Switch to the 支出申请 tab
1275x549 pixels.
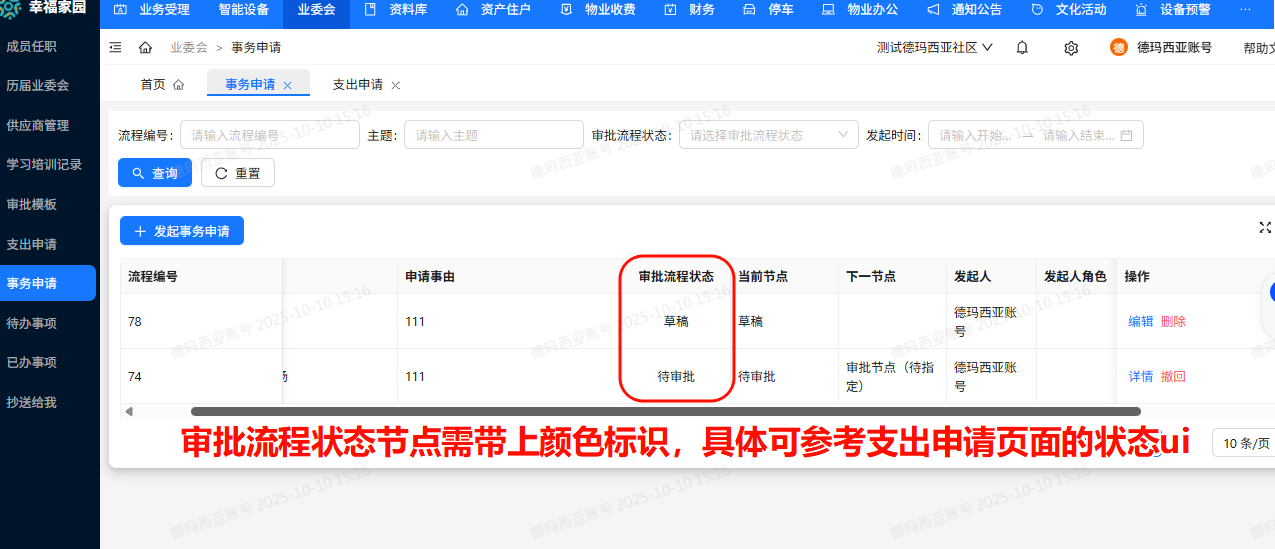pyautogui.click(x=357, y=85)
